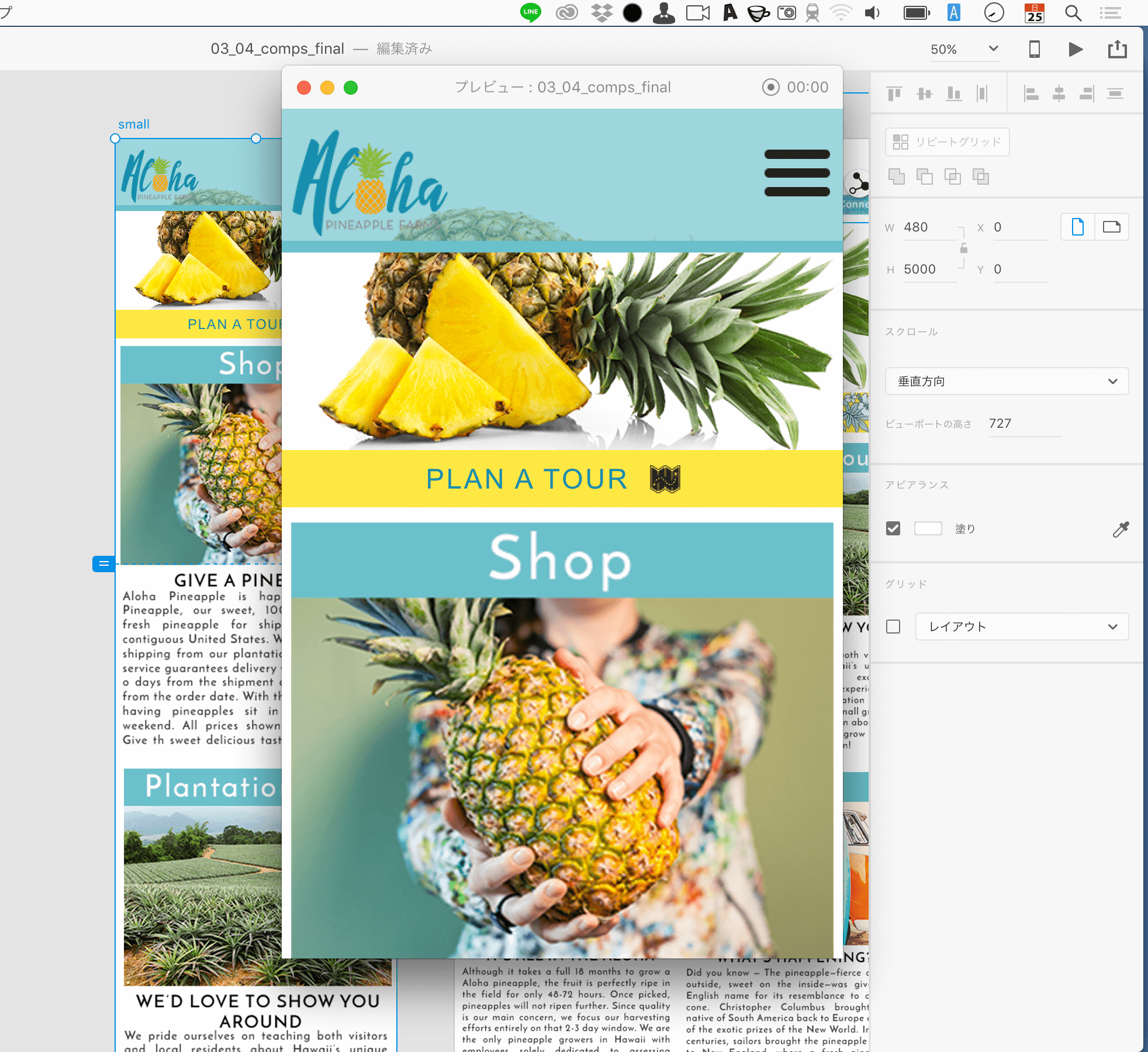Image resolution: width=1148 pixels, height=1052 pixels.
Task: Align objects to horizontal center
Action: pos(1059,94)
